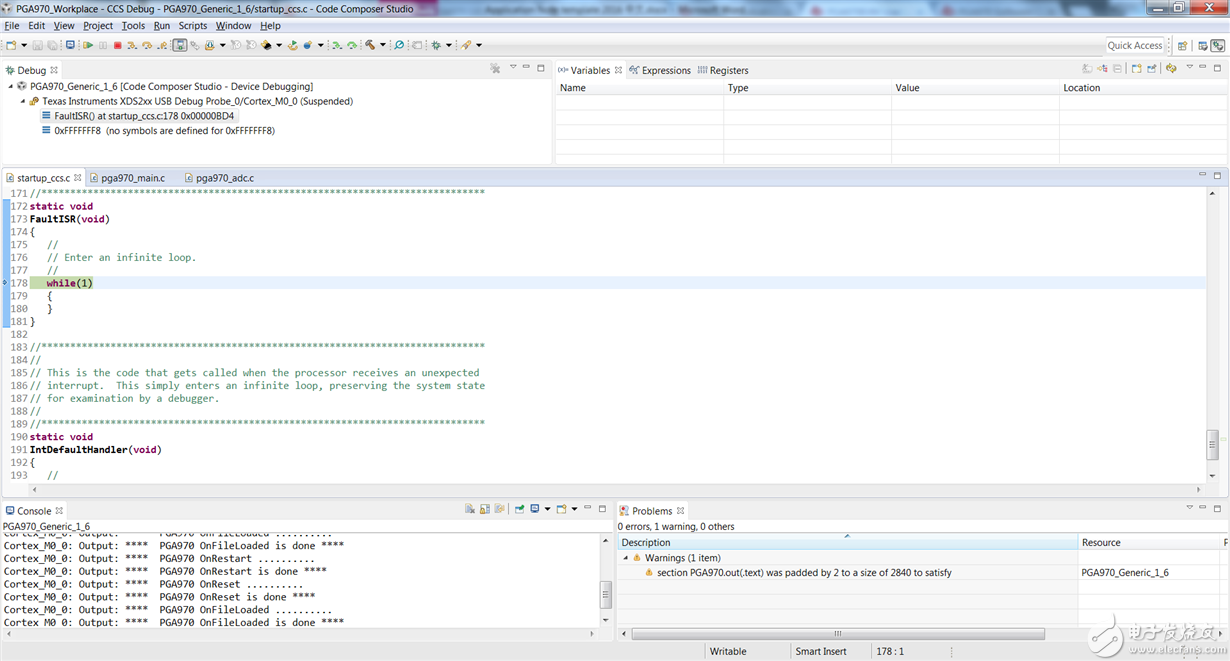Toggle Scroll Lock in the Console toolbar

485,509
